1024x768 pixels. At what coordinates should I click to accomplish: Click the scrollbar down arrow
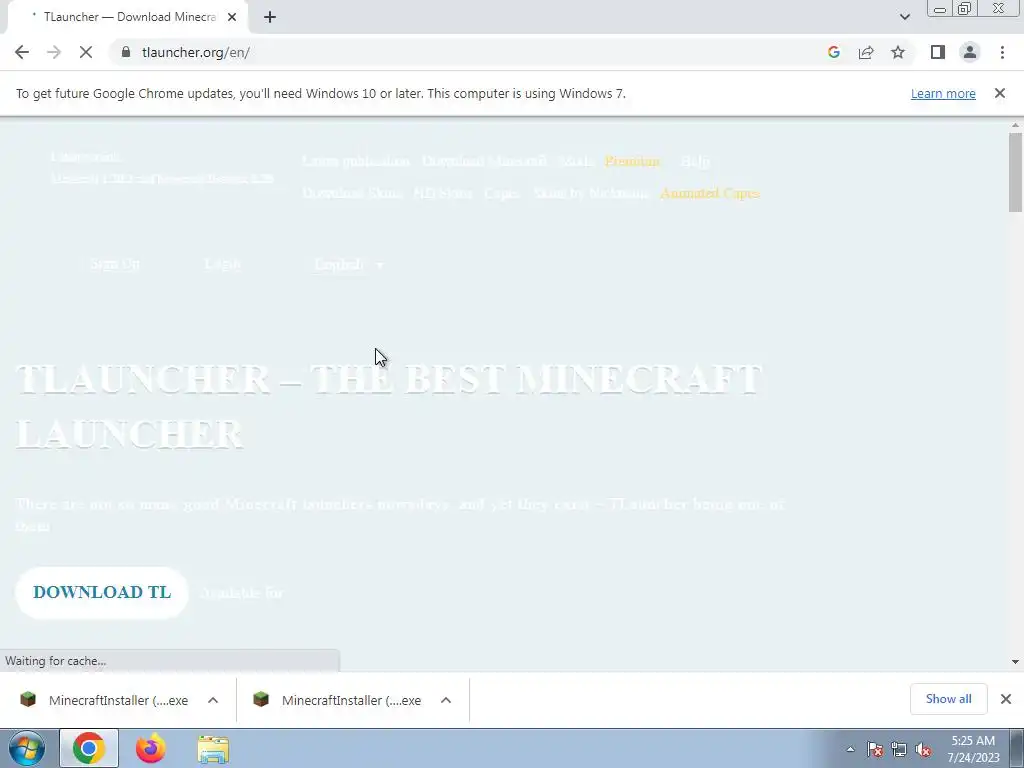click(x=1015, y=662)
